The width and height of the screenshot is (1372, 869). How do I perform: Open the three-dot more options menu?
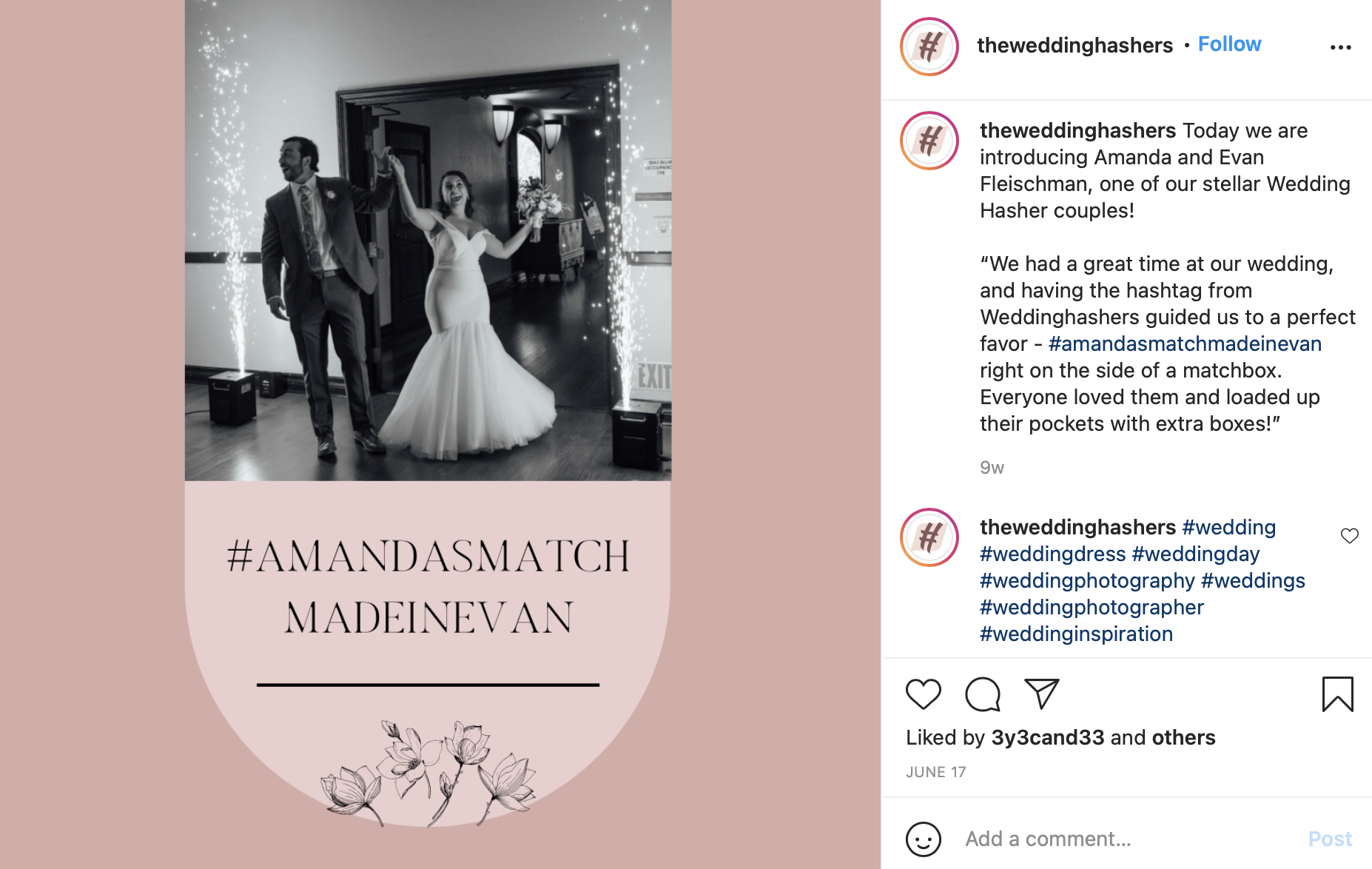coord(1340,47)
